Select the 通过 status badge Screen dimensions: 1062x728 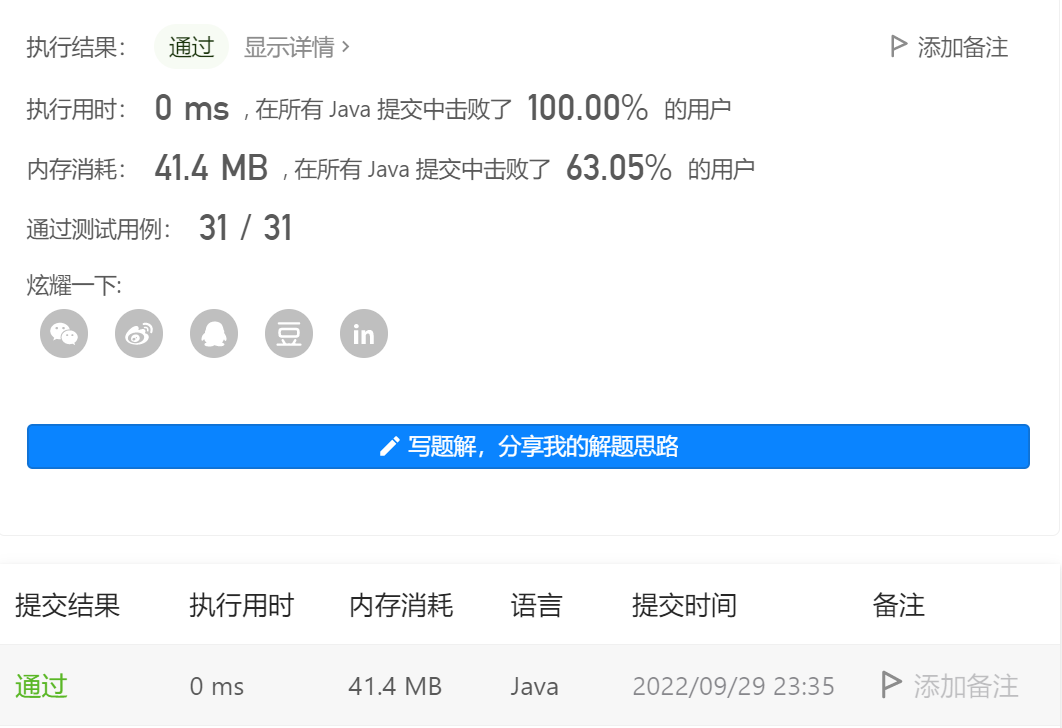pyautogui.click(x=190, y=46)
